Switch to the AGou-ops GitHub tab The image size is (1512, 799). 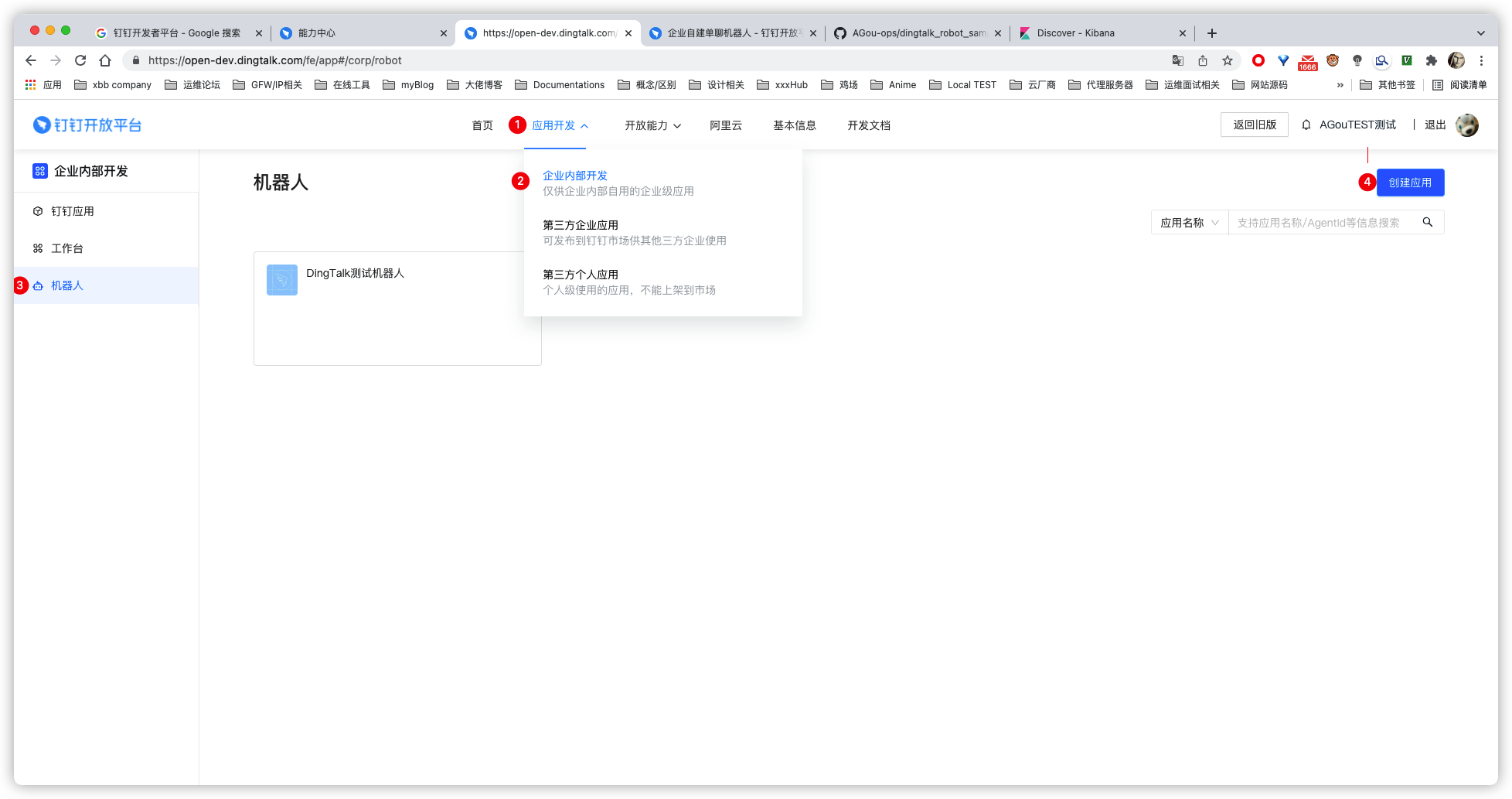click(918, 33)
